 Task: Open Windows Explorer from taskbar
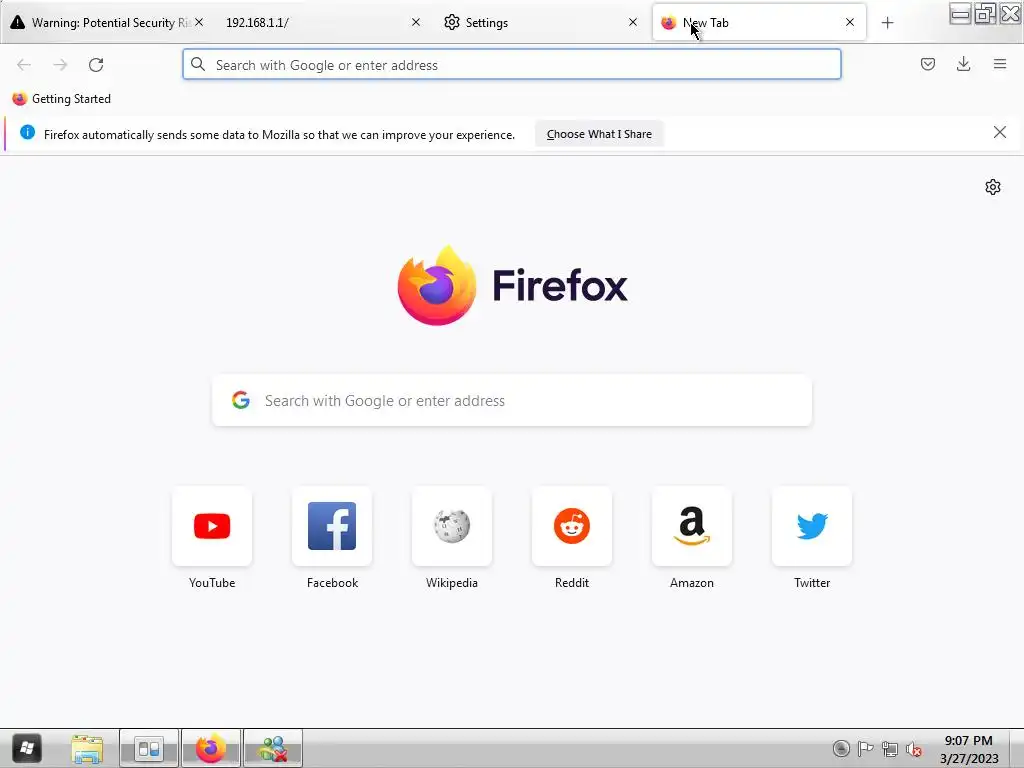coord(87,749)
